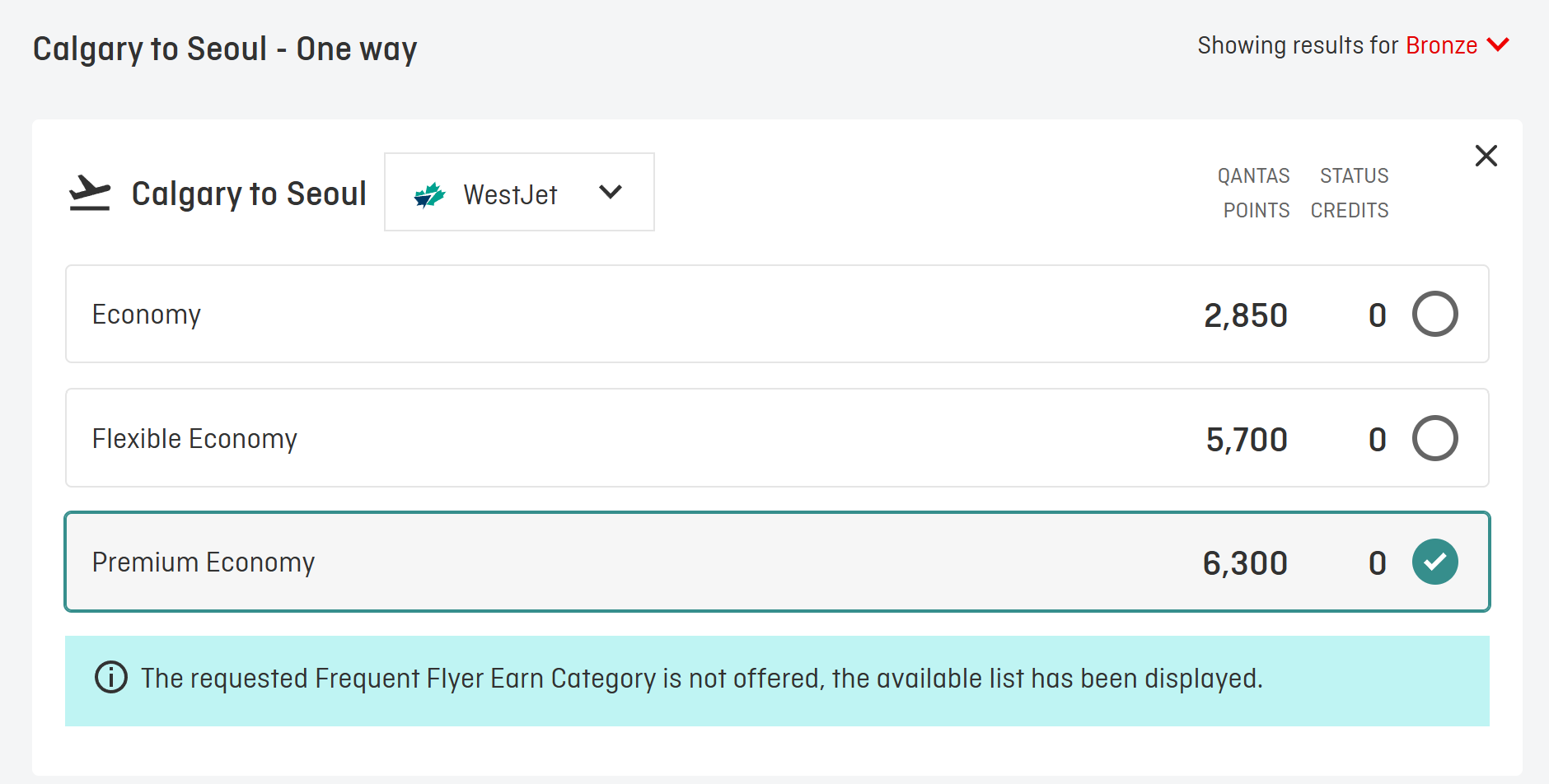Viewport: 1549px width, 784px height.
Task: Click the Qantas Points column header
Action: 1255,193
